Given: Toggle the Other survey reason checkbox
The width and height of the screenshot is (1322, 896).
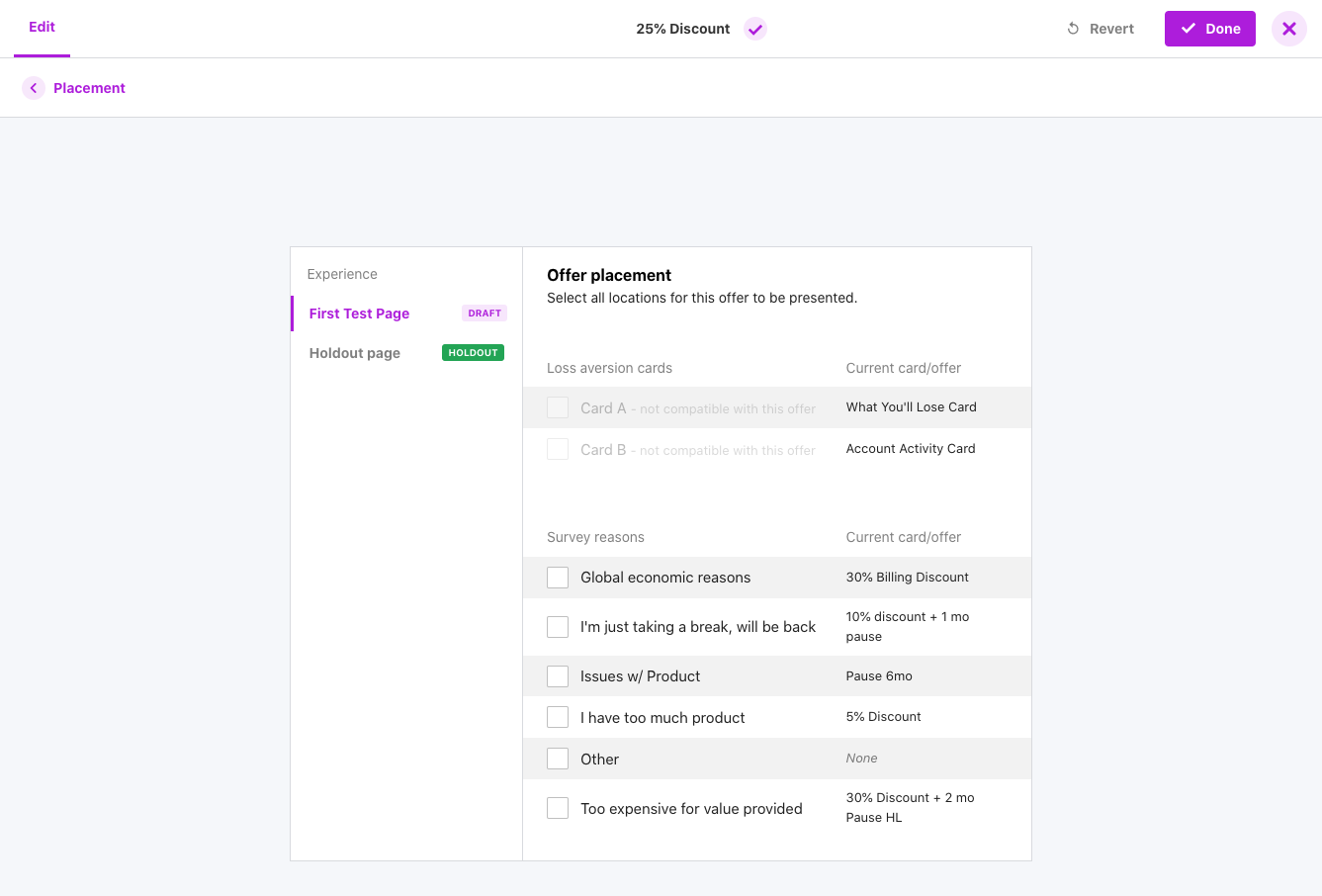Looking at the screenshot, I should coord(558,759).
